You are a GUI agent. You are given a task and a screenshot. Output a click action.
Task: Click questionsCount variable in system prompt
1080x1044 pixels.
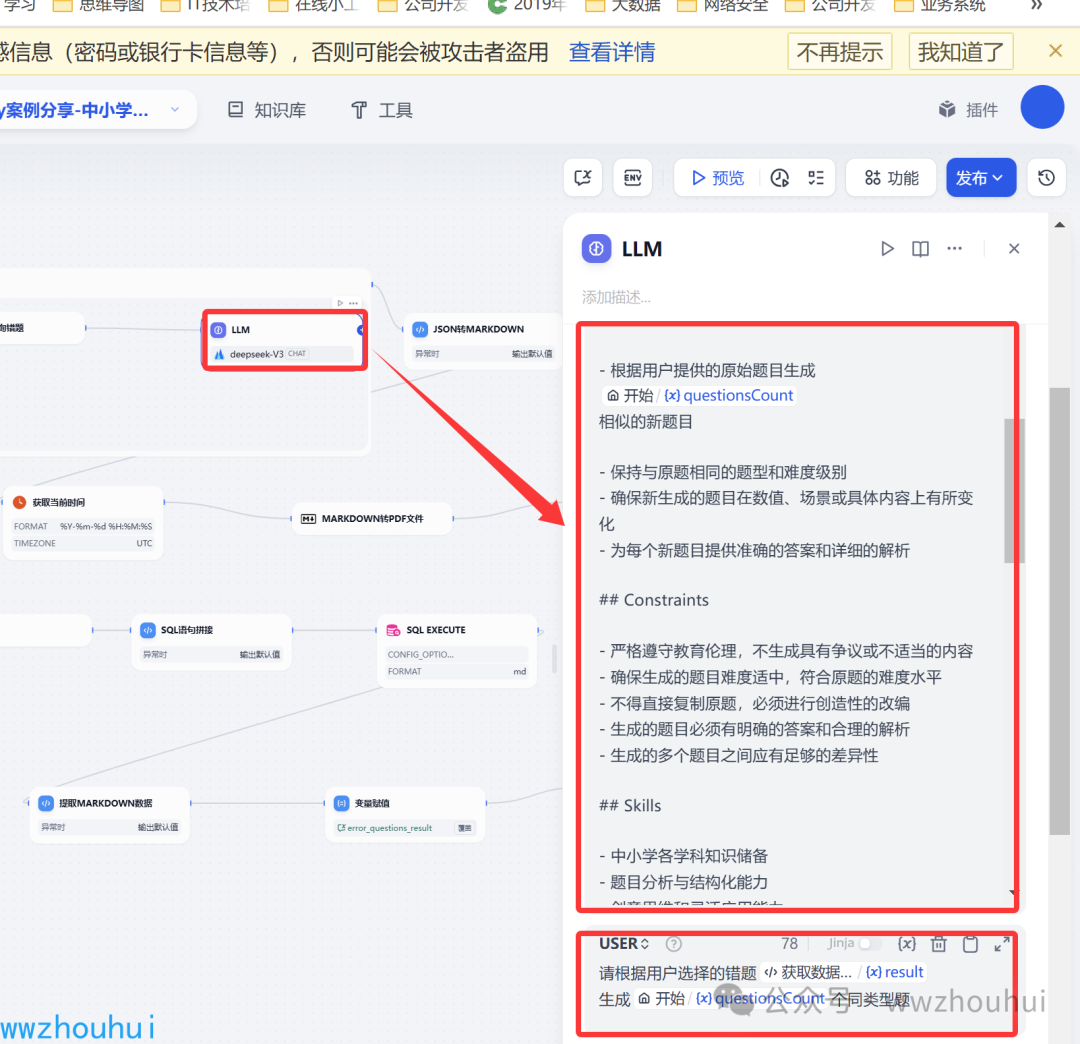pos(728,395)
